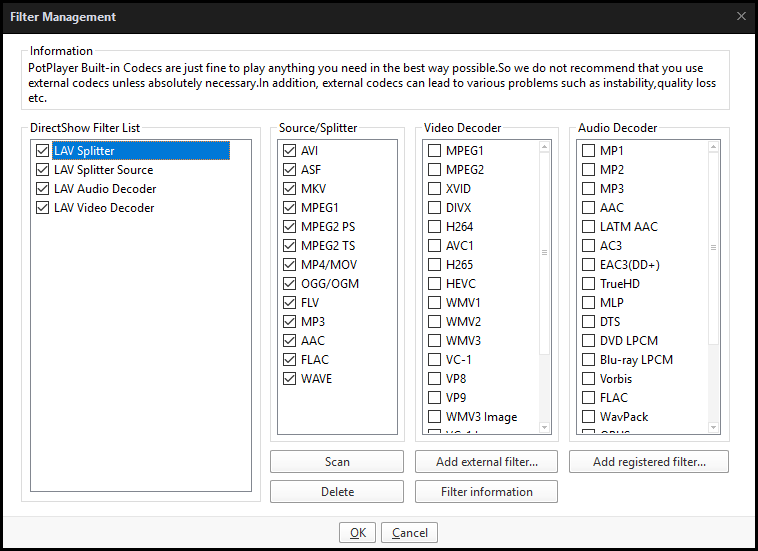Click Video Decoder scrollbar down arrow

[544, 427]
